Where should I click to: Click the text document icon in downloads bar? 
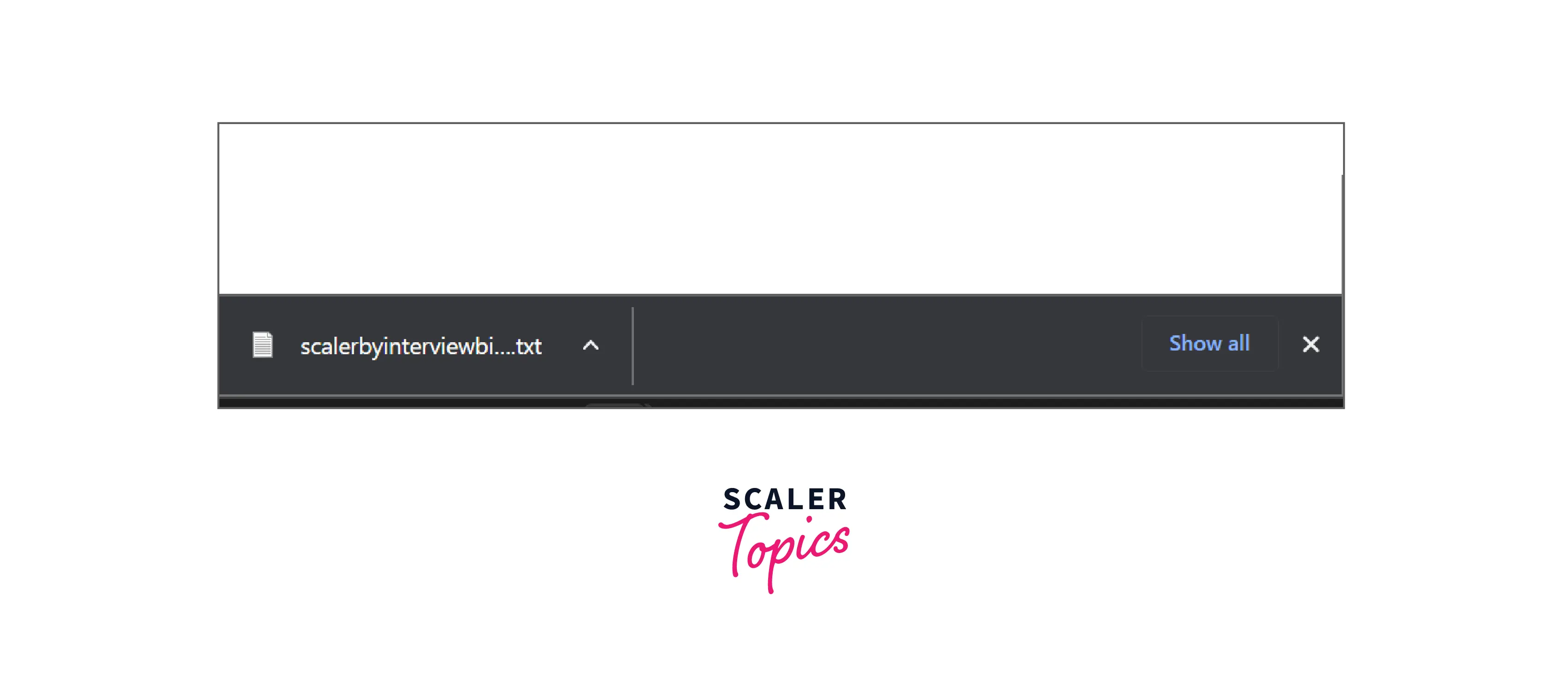(x=262, y=345)
